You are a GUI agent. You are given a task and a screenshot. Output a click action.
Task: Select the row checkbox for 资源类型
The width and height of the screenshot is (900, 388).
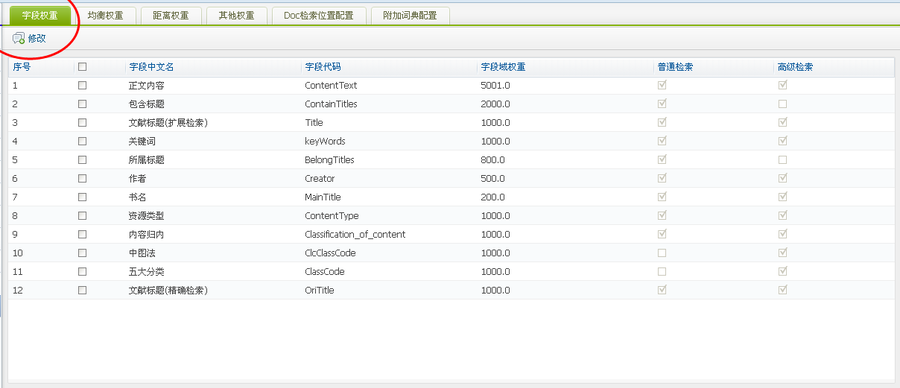[82, 216]
